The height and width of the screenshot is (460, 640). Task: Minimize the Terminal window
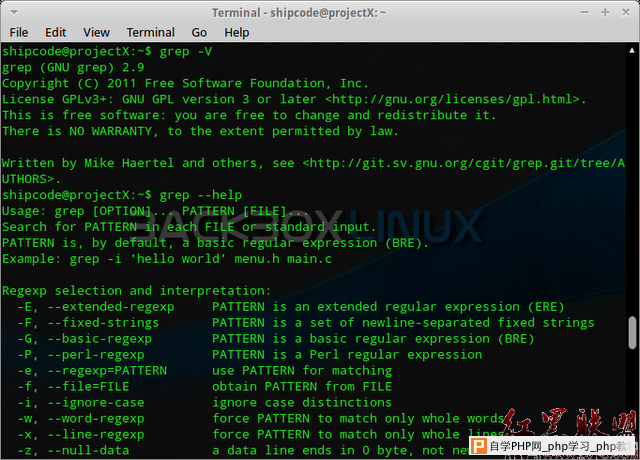[584, 12]
